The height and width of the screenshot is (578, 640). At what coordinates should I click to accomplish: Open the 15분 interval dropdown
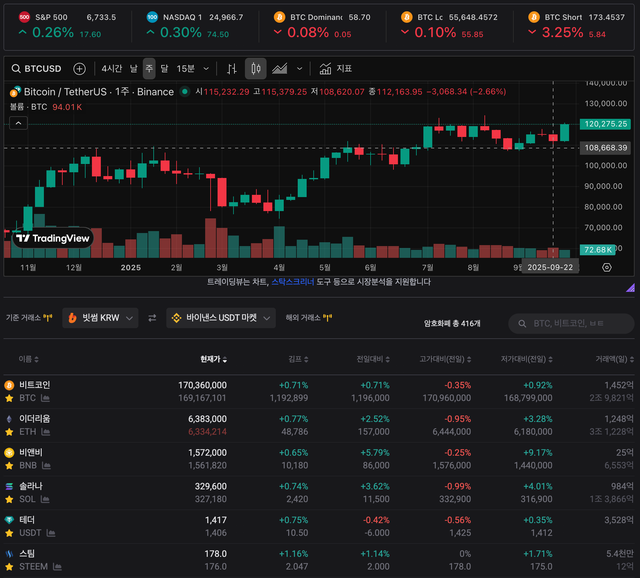tap(191, 69)
